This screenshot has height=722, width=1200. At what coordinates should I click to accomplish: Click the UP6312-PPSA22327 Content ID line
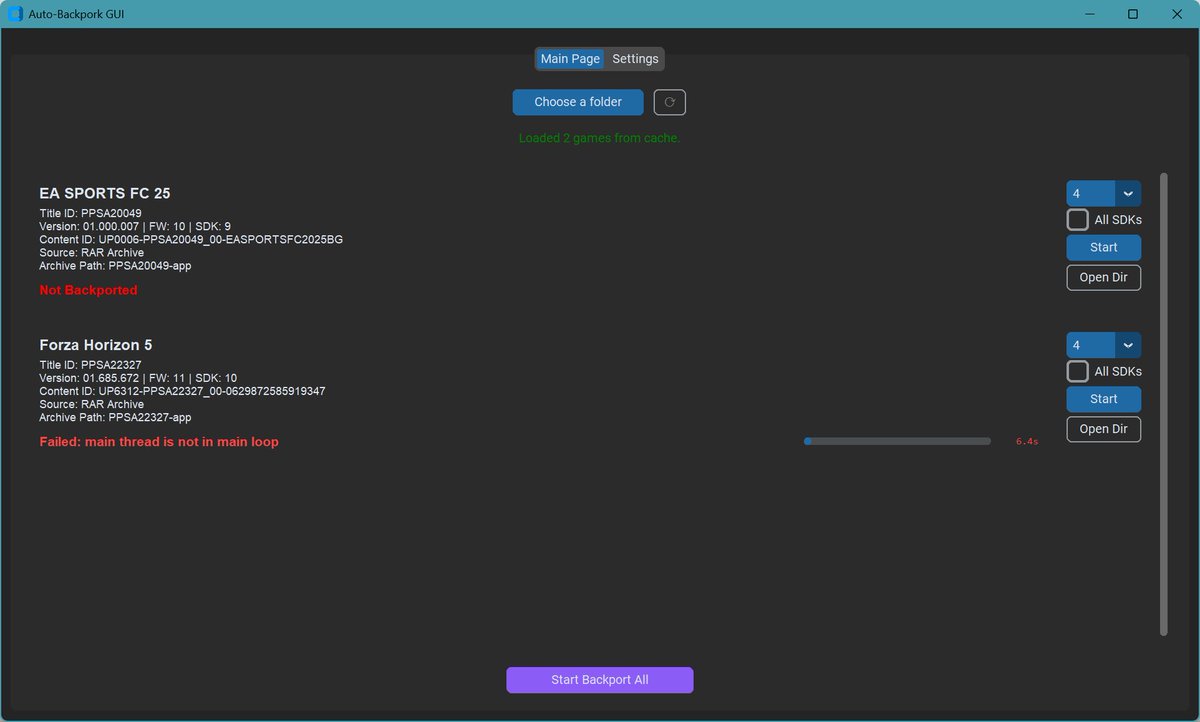pos(182,391)
